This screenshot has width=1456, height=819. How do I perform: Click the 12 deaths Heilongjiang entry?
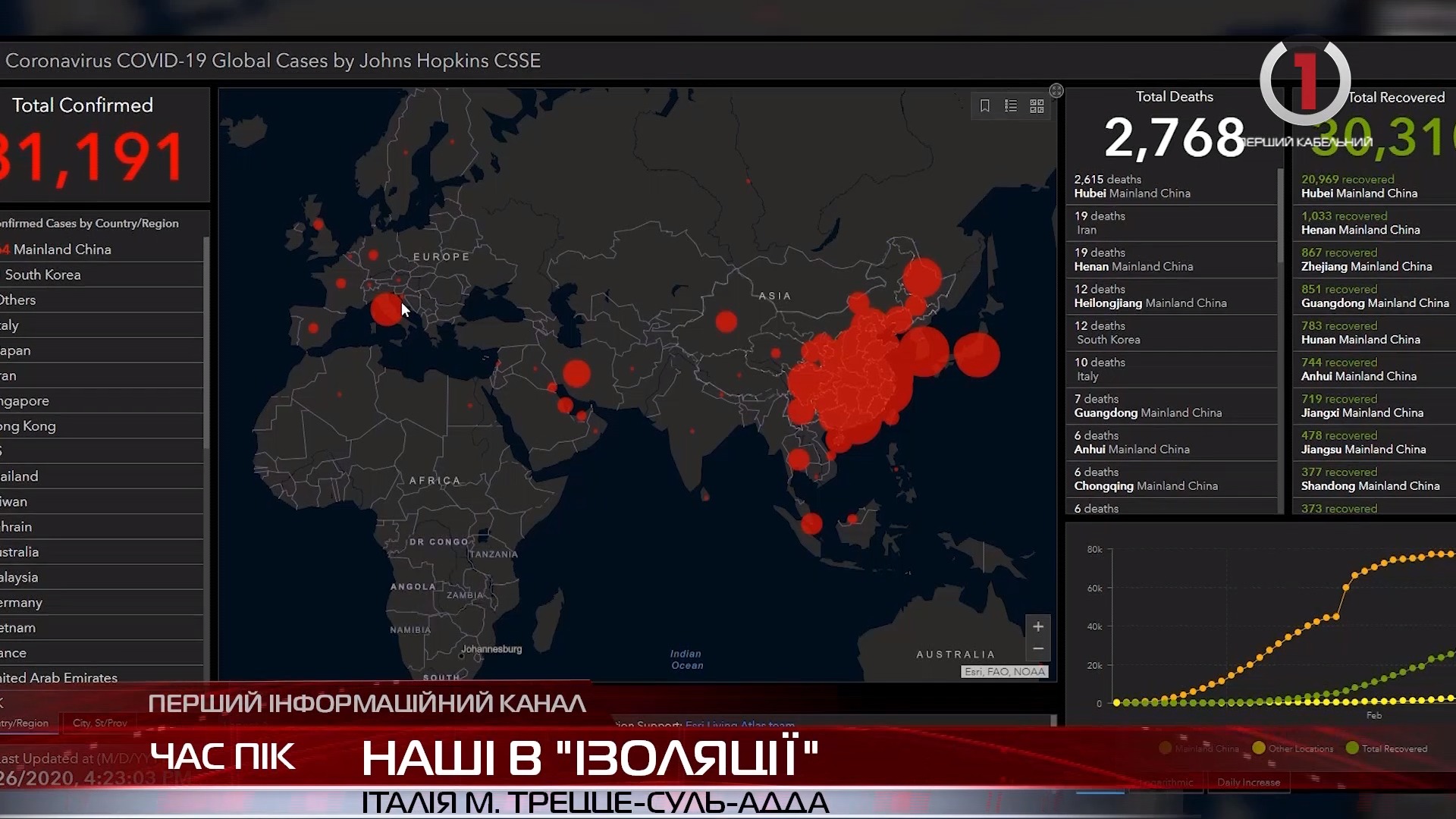click(x=1172, y=296)
